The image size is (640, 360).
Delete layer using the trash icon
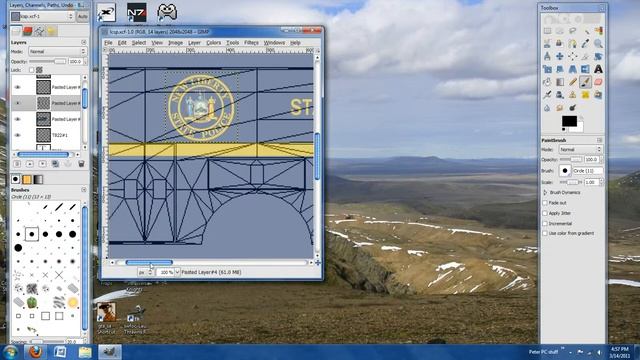[81, 164]
